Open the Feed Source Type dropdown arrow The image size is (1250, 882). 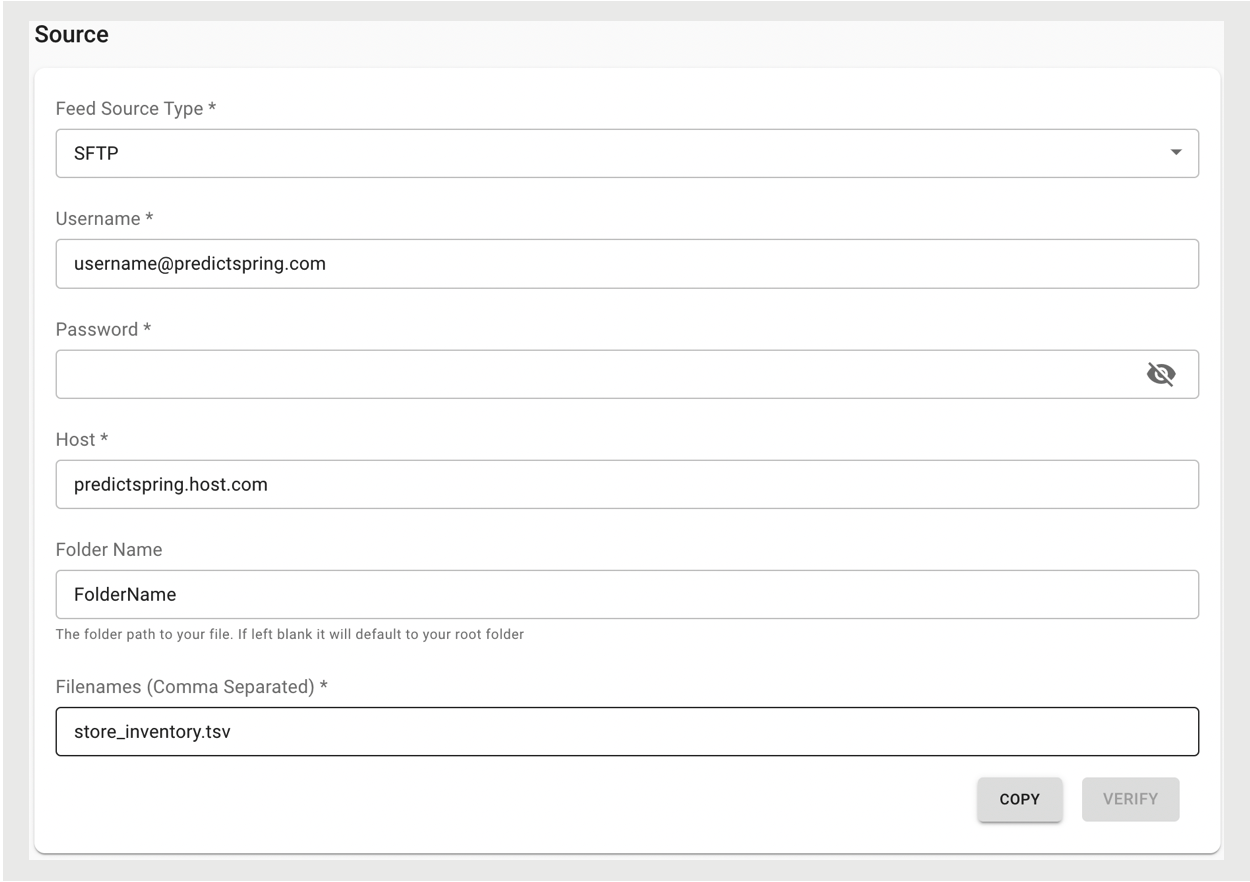pyautogui.click(x=1176, y=153)
